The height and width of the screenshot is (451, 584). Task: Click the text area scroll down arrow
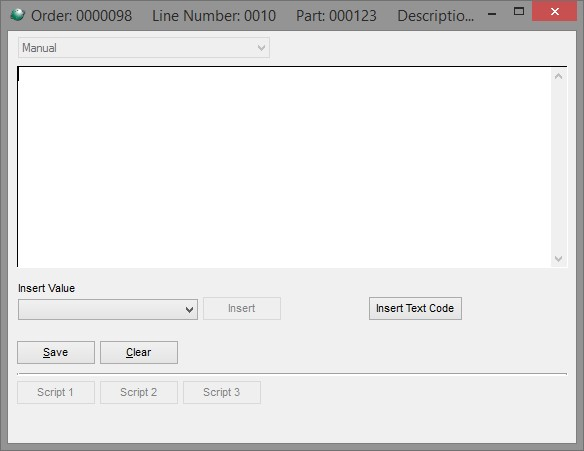[558, 258]
